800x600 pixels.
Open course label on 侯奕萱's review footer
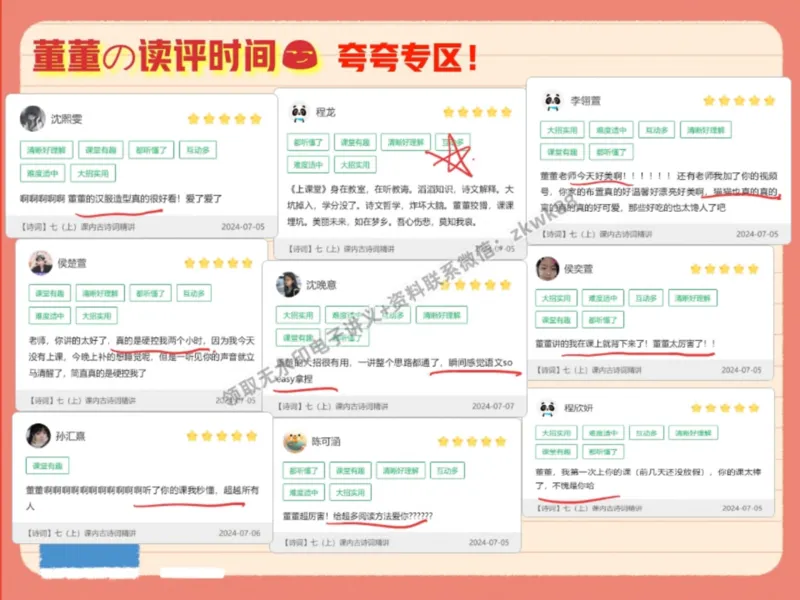(588, 370)
